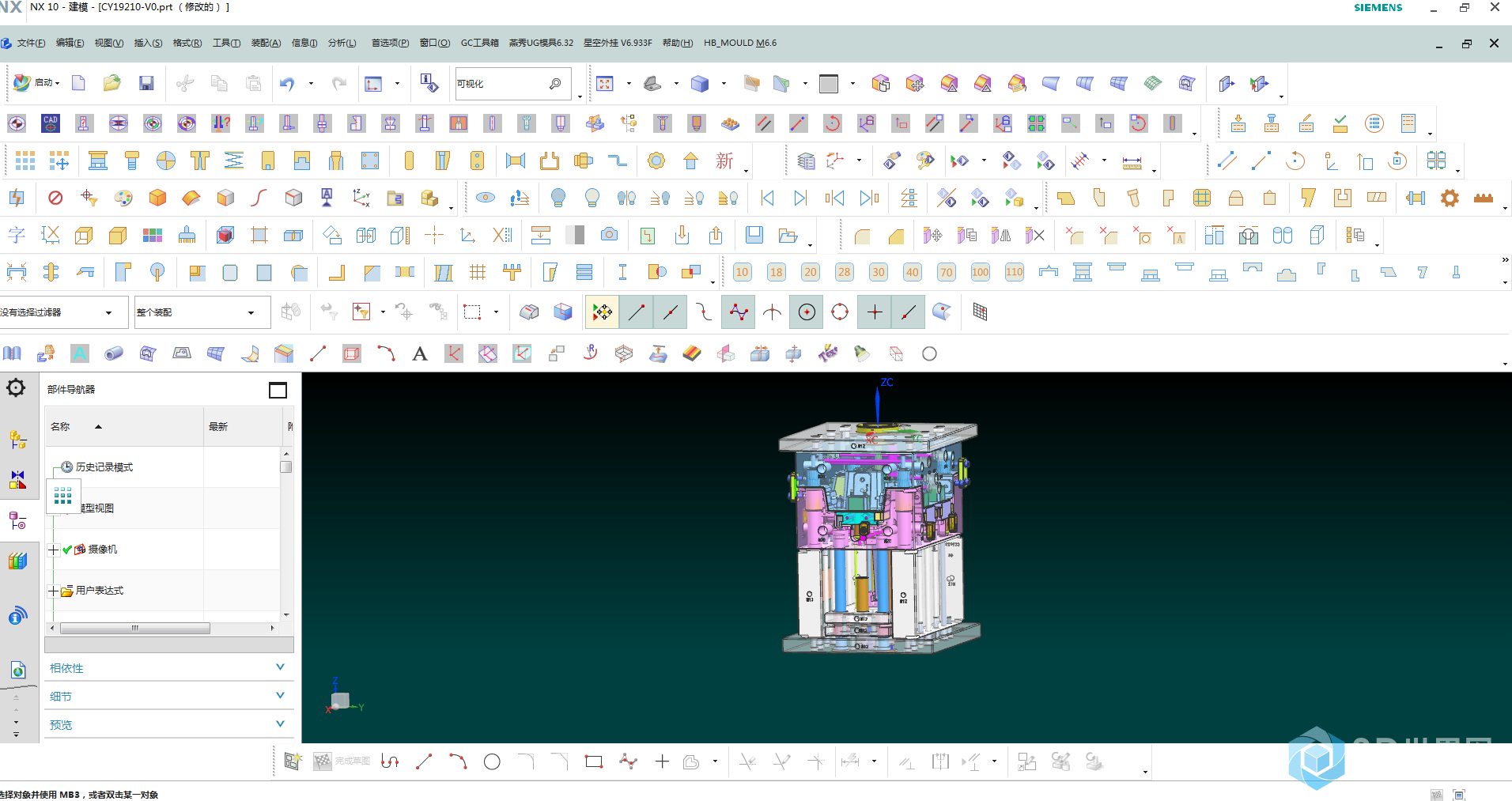The image size is (1512, 801).
Task: Undo the last action
Action: click(287, 83)
